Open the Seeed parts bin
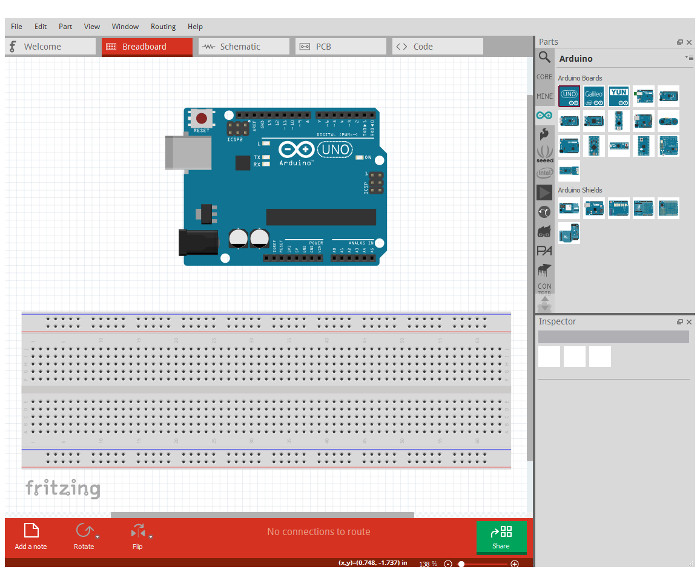Image resolution: width=700 pixels, height=572 pixels. 545,154
